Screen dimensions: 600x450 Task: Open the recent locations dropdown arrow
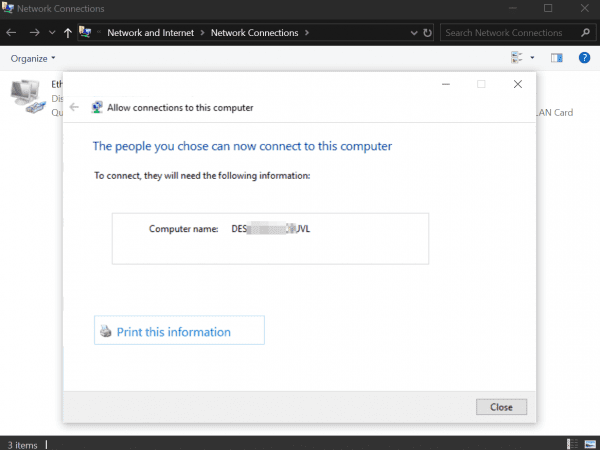tap(51, 33)
